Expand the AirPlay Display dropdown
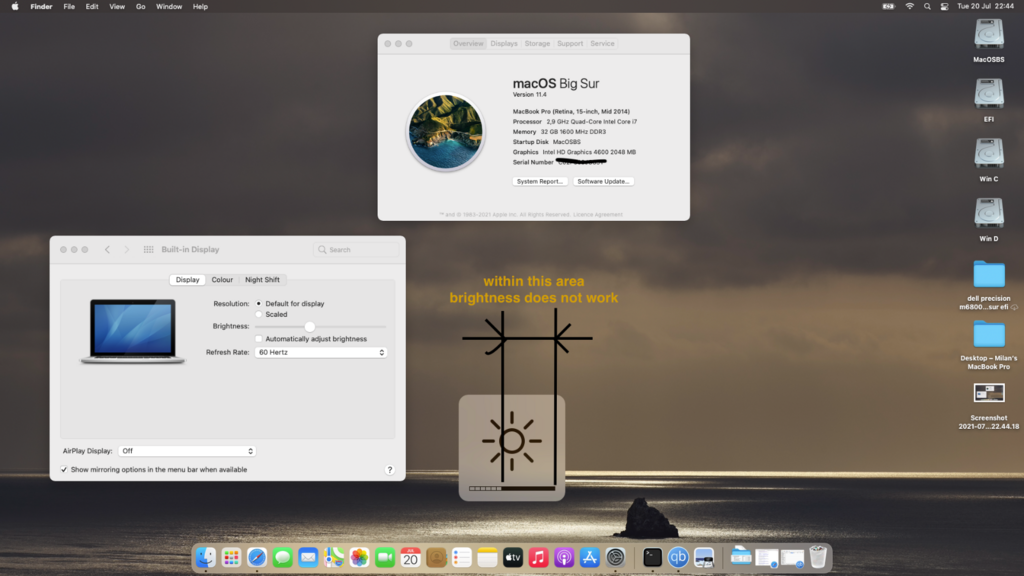The image size is (1024, 576). pyautogui.click(x=187, y=451)
